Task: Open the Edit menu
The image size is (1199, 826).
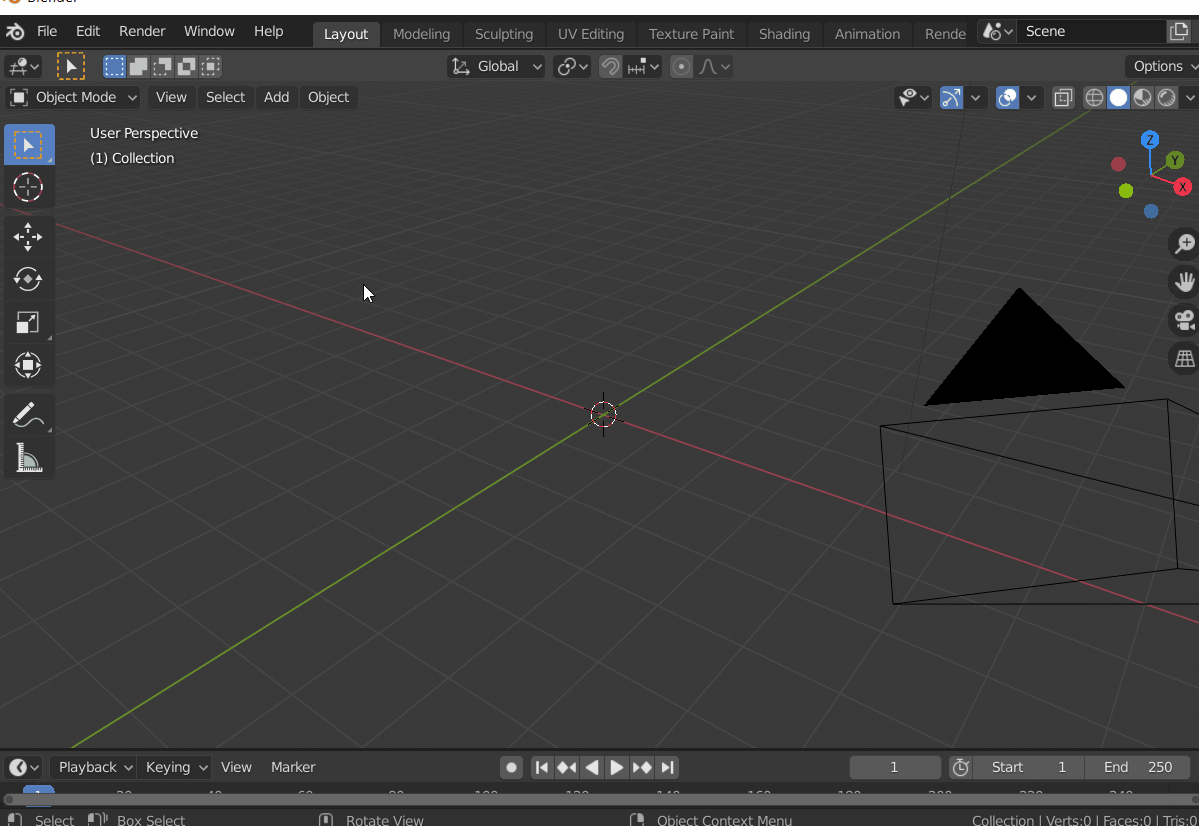Action: [88, 31]
